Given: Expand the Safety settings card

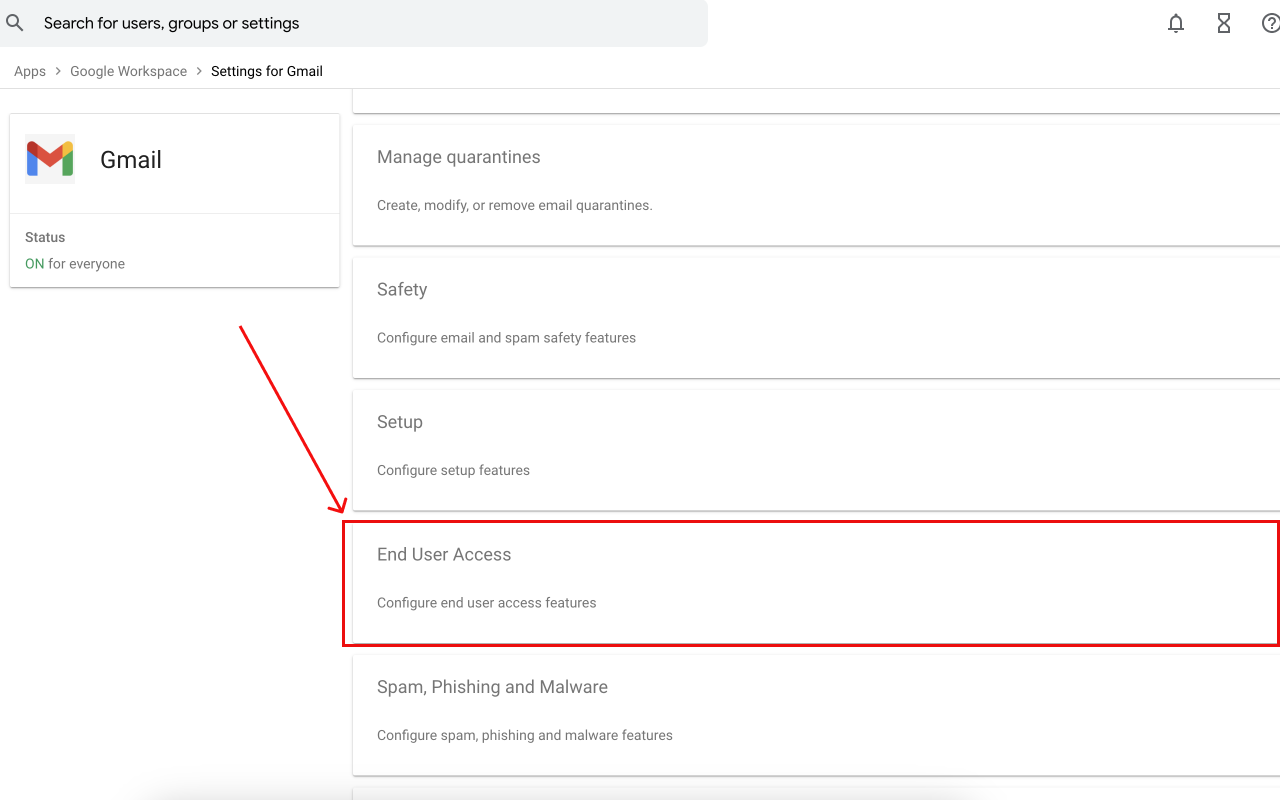Looking at the screenshot, I should 816,317.
